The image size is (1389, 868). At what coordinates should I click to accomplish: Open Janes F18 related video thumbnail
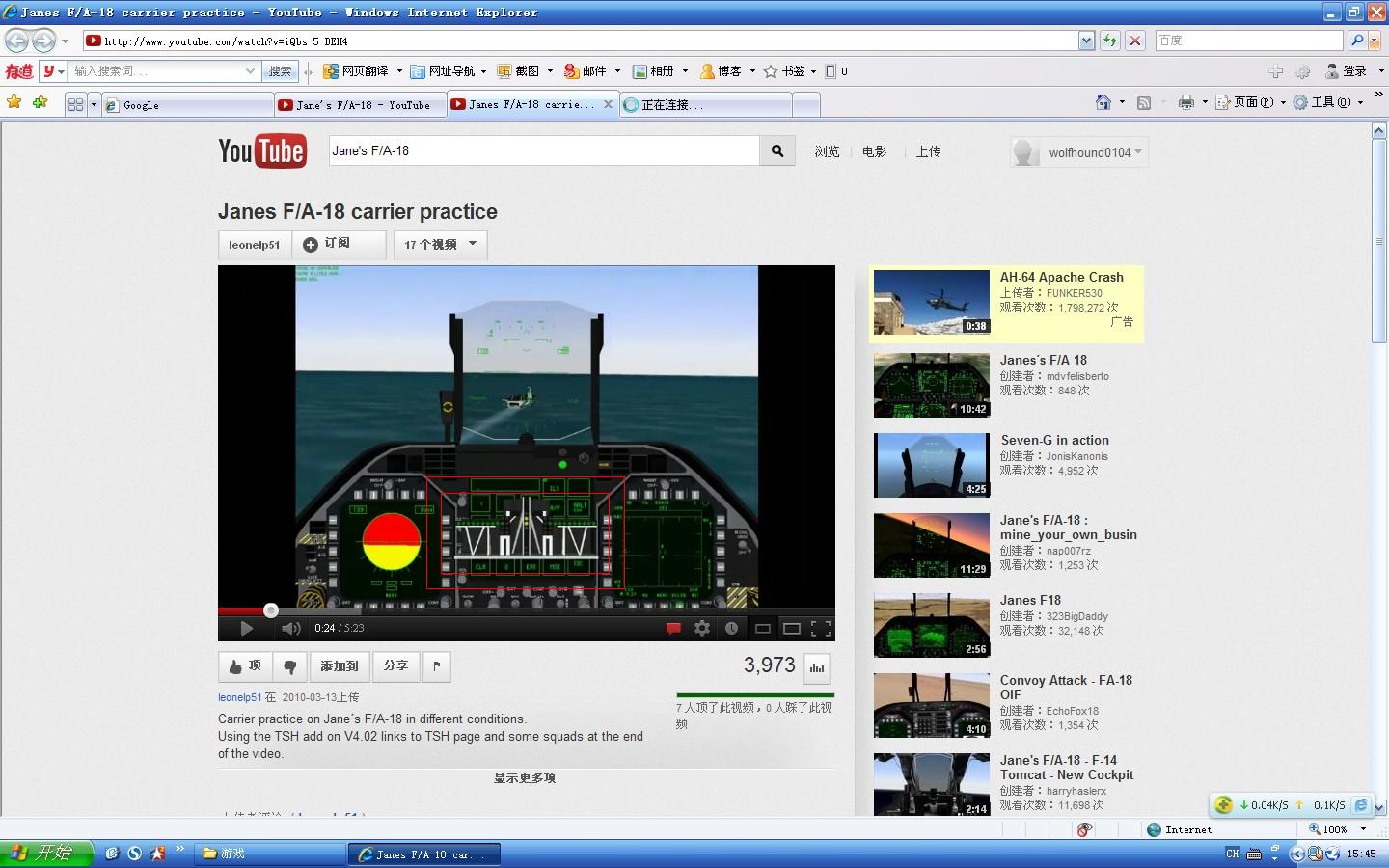932,625
